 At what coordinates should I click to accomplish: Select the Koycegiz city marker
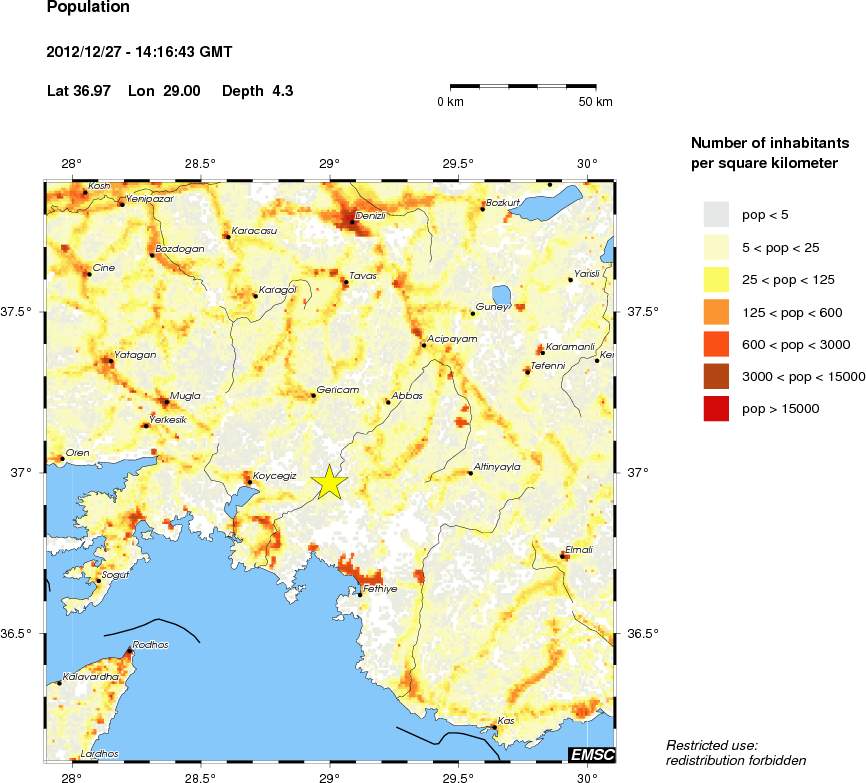249,482
